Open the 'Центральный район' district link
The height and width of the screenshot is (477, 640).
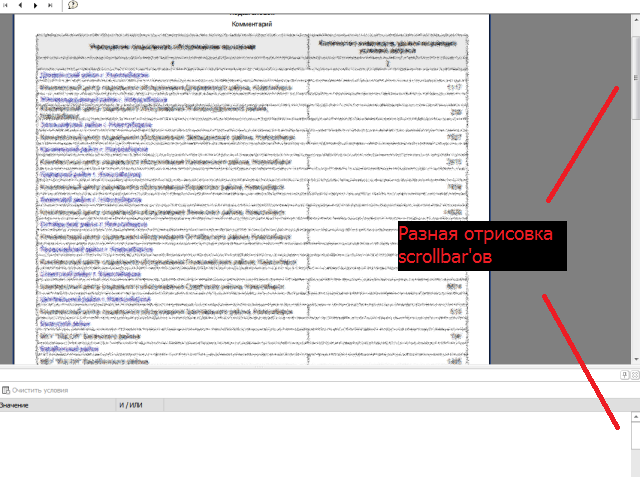tap(95, 299)
